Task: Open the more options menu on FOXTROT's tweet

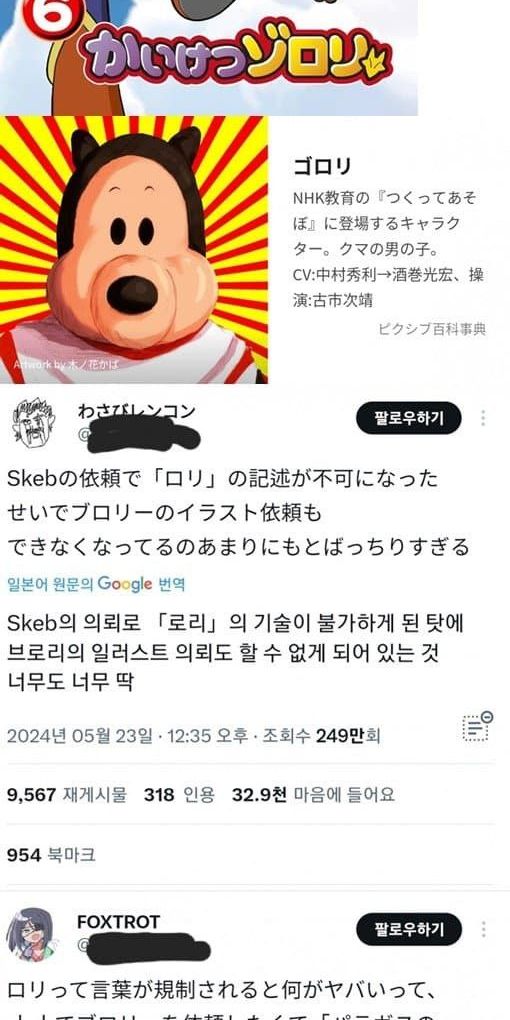Action: click(482, 930)
